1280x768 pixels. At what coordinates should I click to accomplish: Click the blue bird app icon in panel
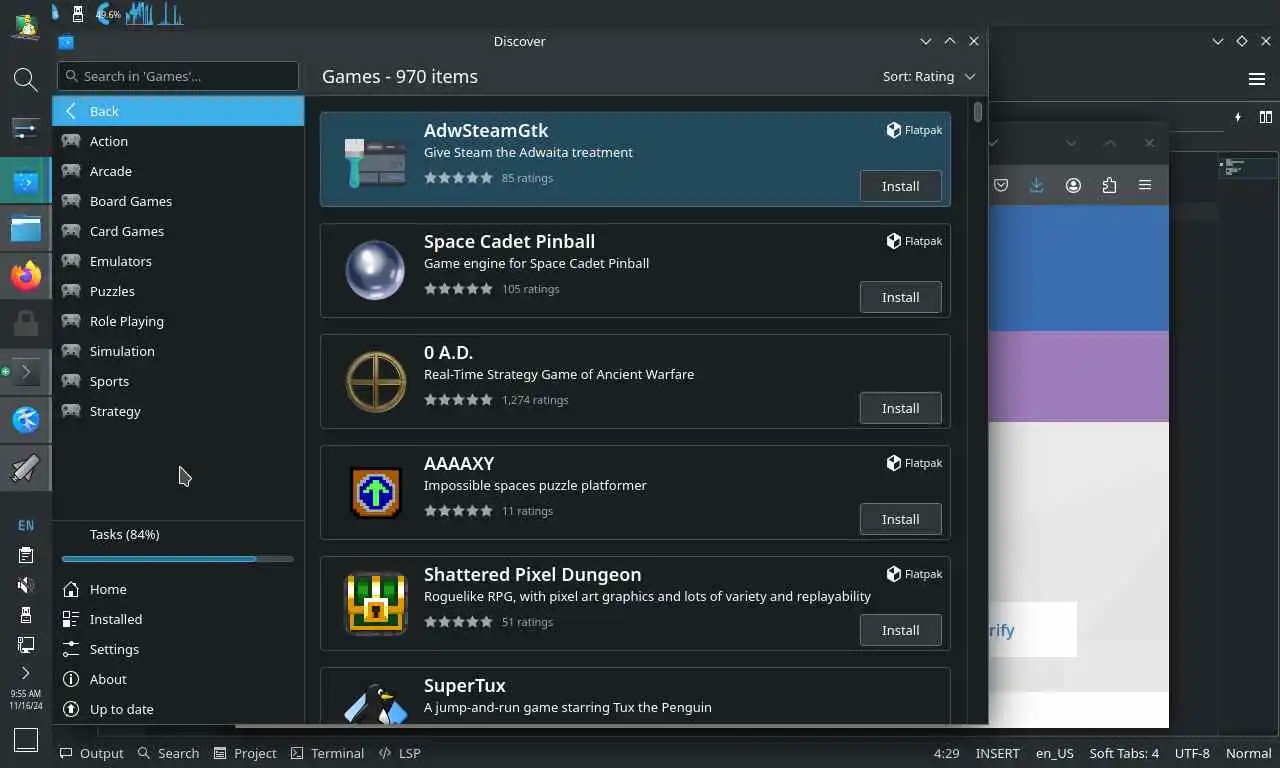click(26, 419)
